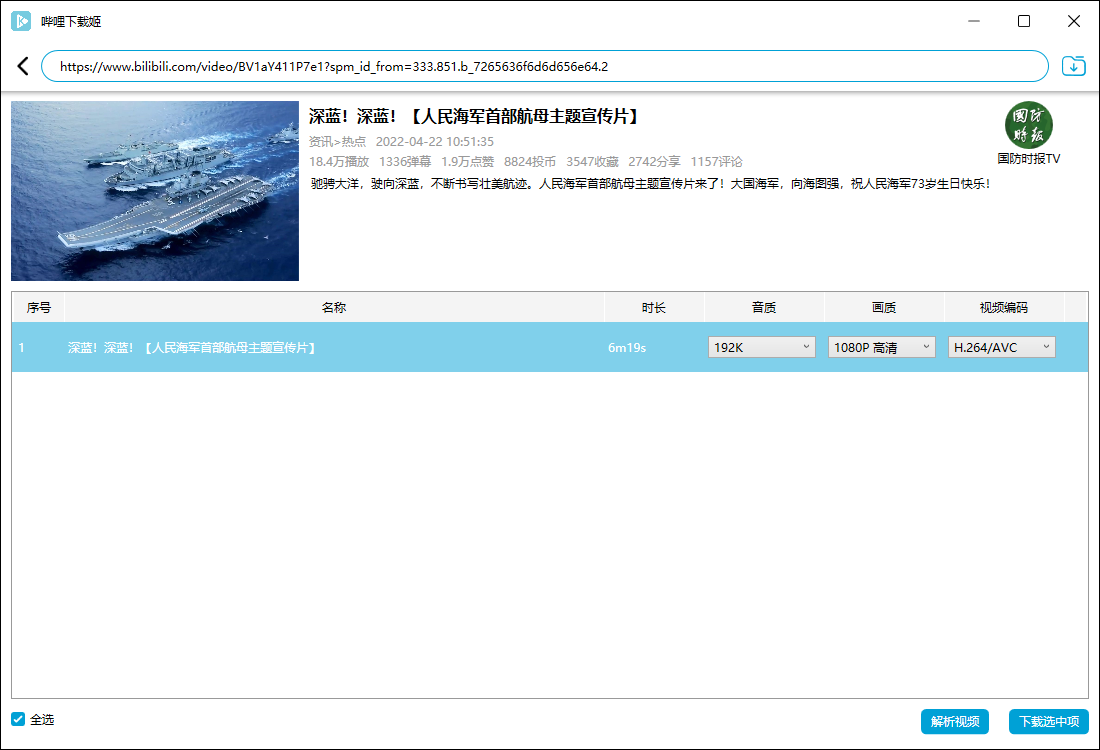Open the 国防时报TV uploader avatar
This screenshot has height=750, width=1100.
(1028, 125)
